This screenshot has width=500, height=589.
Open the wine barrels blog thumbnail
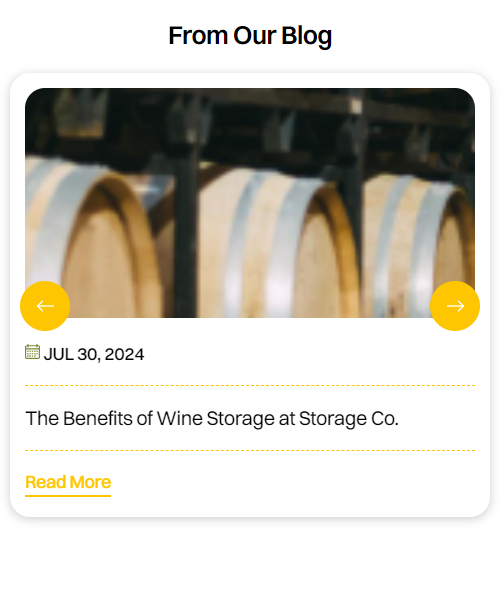point(250,203)
